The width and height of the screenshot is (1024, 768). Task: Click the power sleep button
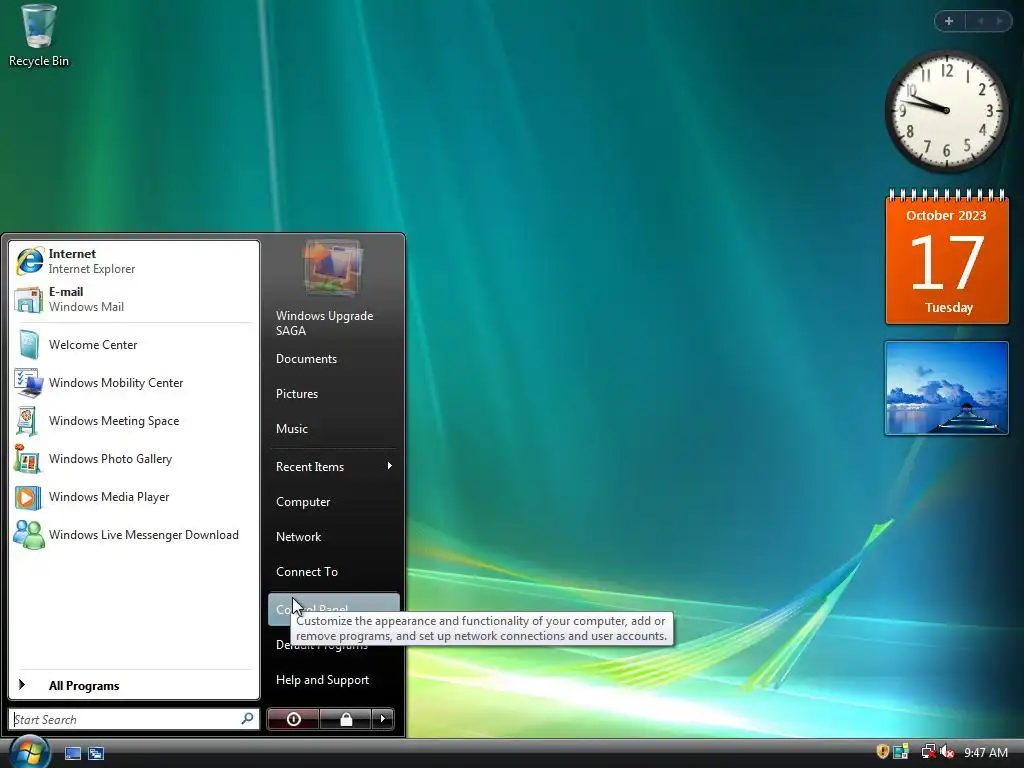pyautogui.click(x=294, y=719)
